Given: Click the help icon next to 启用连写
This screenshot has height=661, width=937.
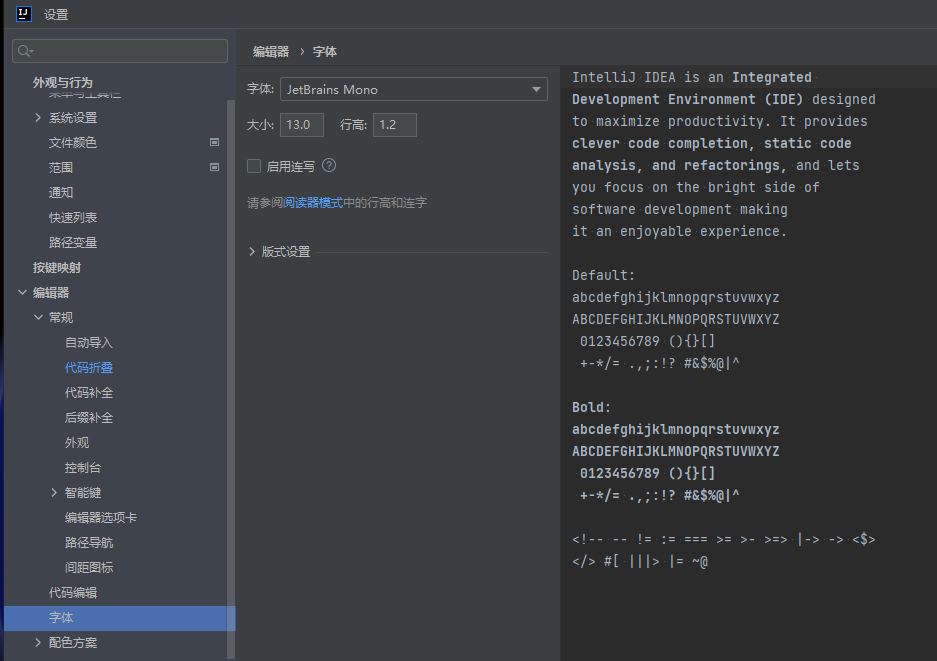Looking at the screenshot, I should pos(329,166).
